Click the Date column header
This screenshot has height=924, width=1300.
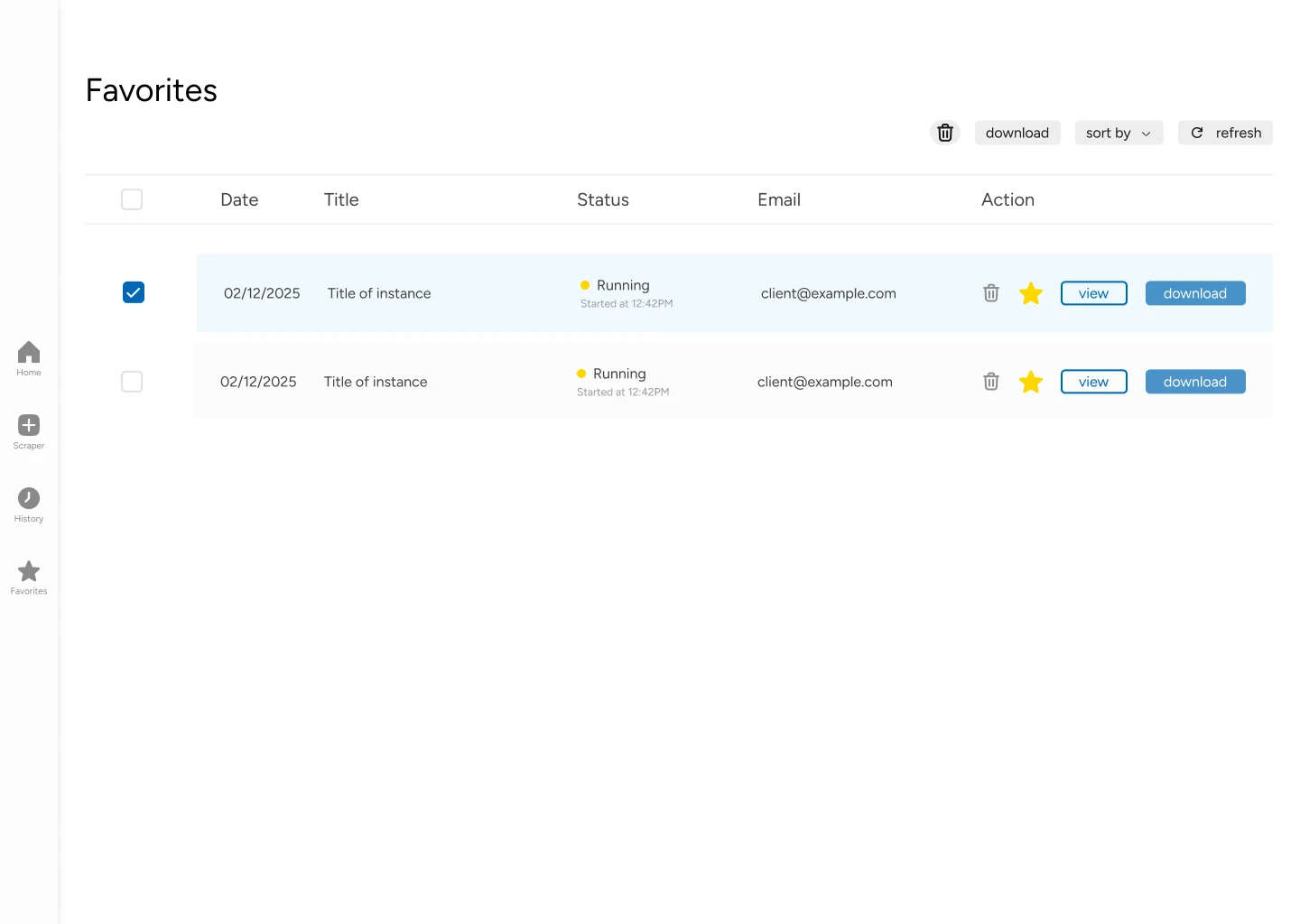[239, 199]
